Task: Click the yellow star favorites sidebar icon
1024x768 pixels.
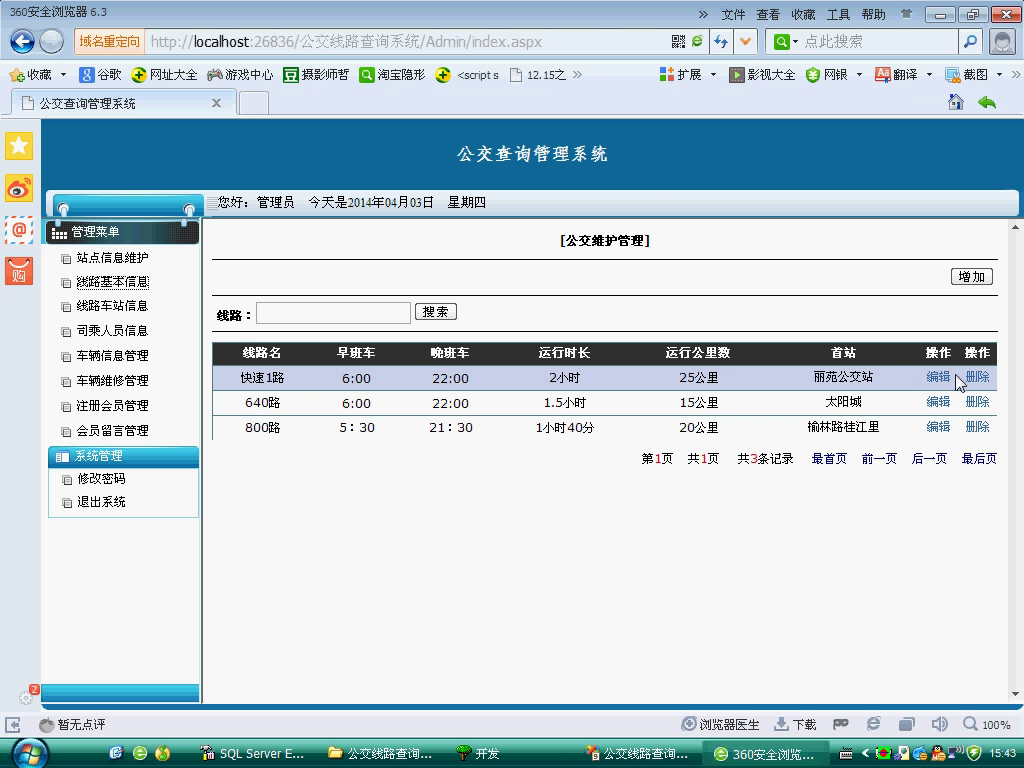Action: coord(19,146)
